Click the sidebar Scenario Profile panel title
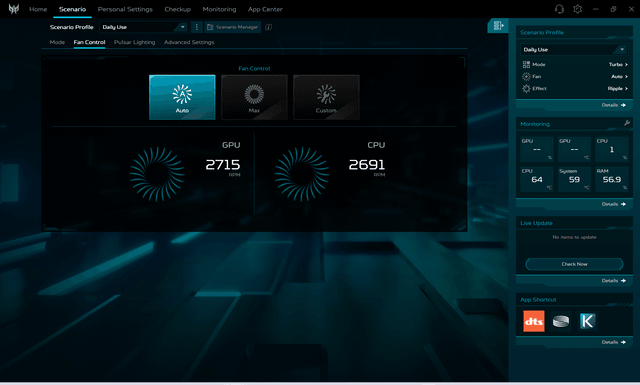The height and width of the screenshot is (385, 640). 542,32
